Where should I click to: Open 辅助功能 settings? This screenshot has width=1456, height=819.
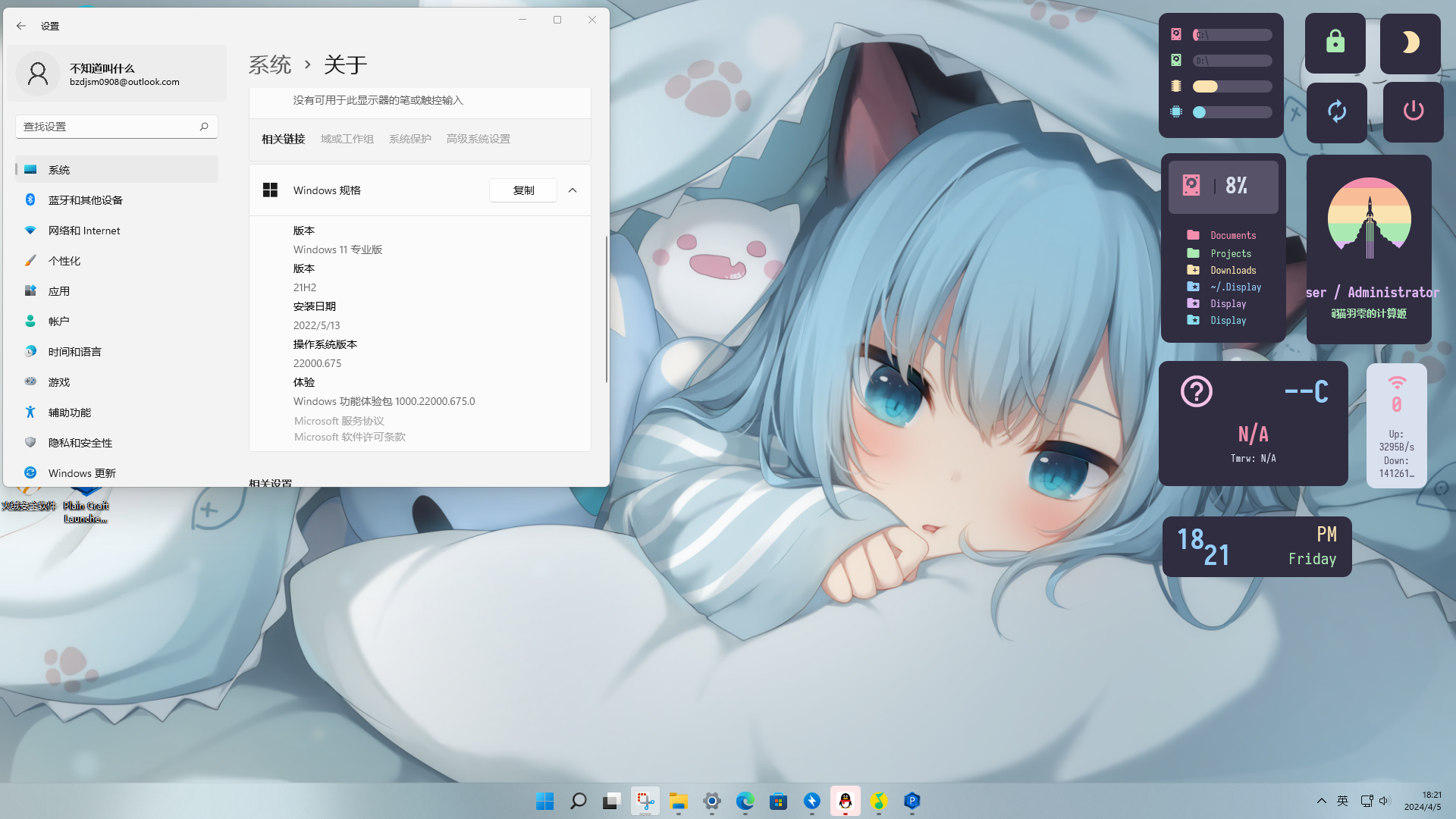116,413
